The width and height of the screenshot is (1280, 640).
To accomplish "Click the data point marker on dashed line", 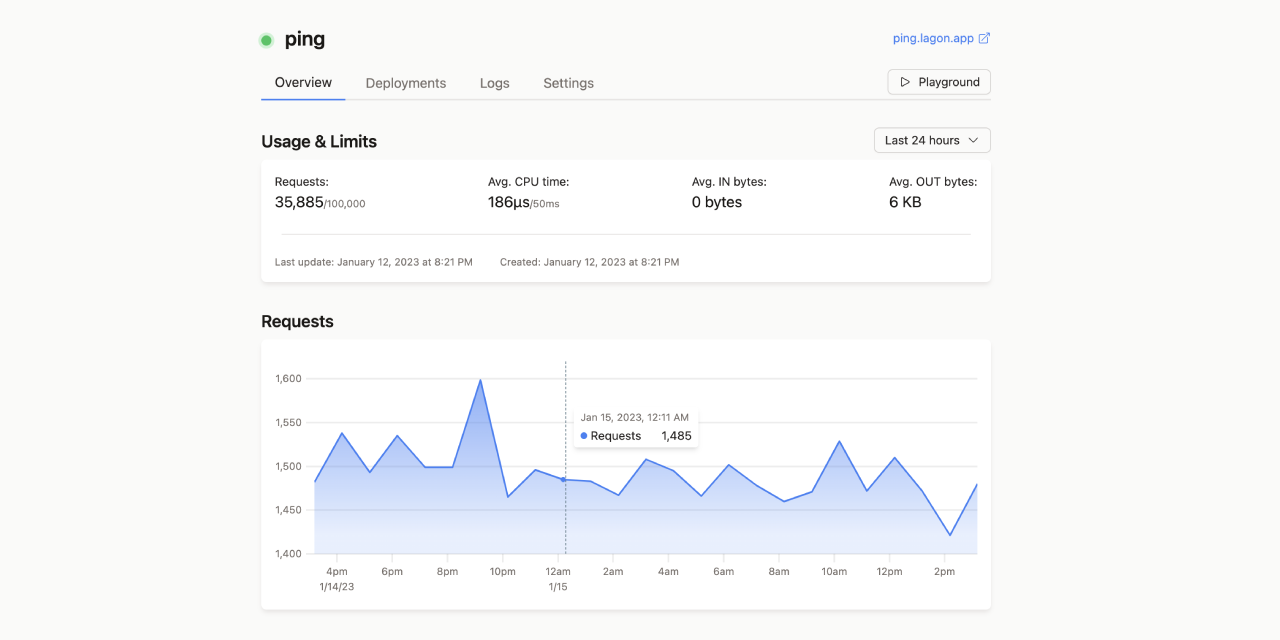I will coord(564,480).
